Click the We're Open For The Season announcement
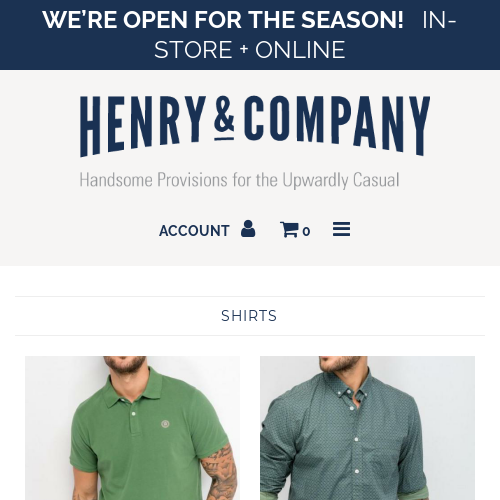This screenshot has height=500, width=500. coord(223,20)
